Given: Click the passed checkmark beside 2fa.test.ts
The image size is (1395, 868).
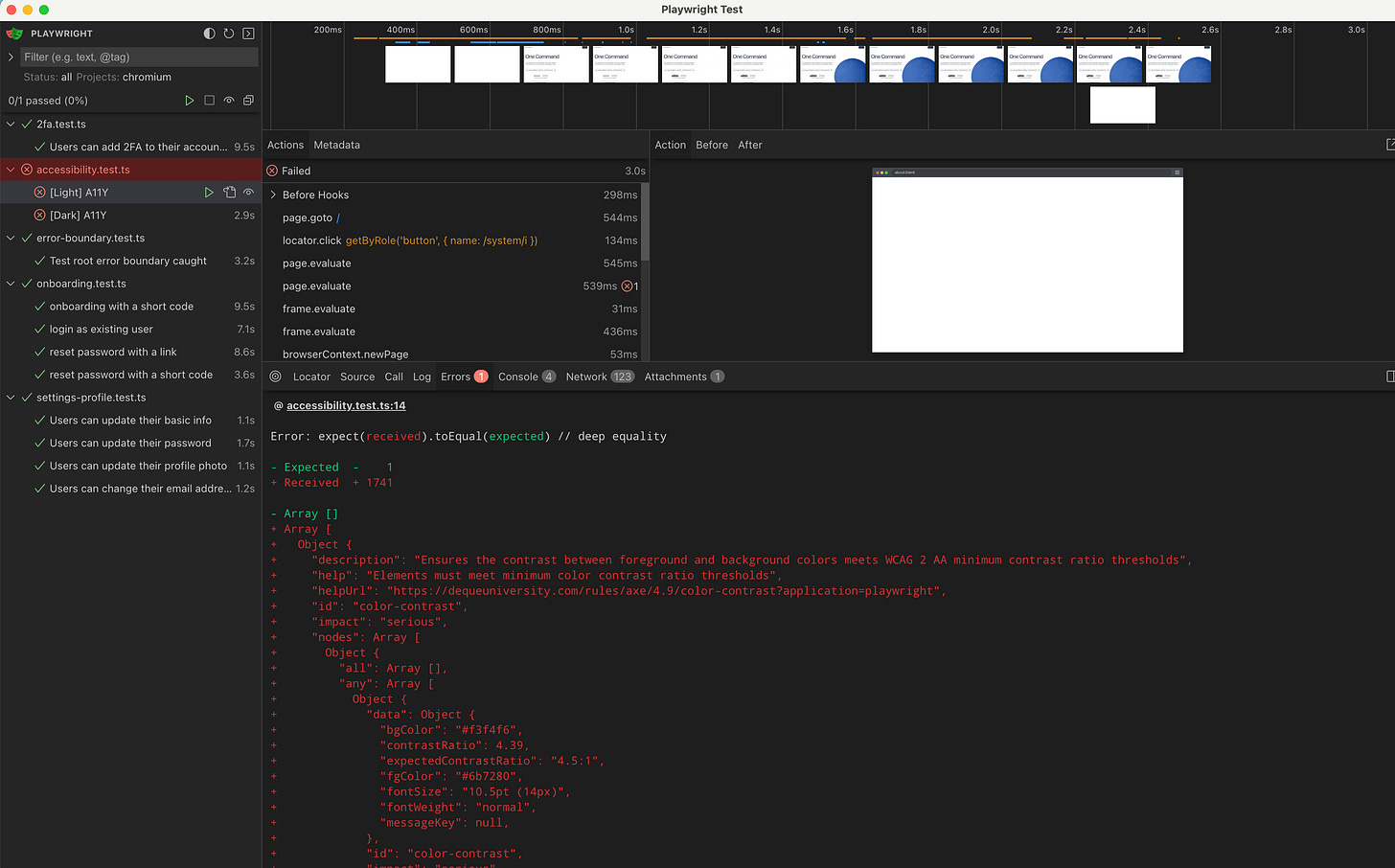Looking at the screenshot, I should 27,125.
